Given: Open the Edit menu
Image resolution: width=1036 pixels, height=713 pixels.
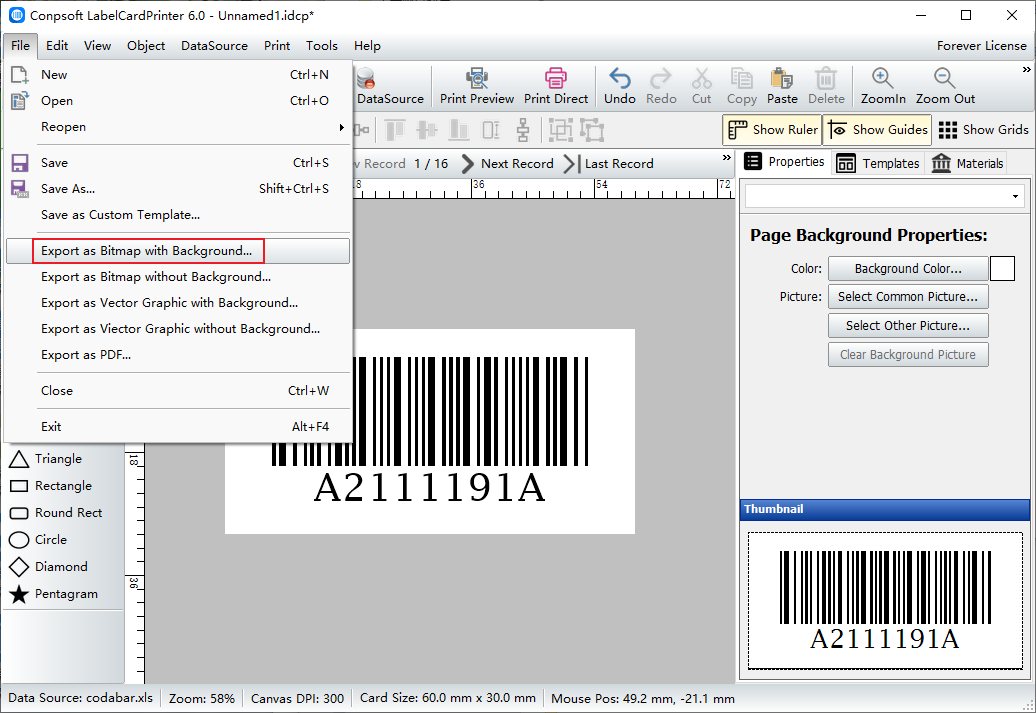Looking at the screenshot, I should [x=57, y=46].
